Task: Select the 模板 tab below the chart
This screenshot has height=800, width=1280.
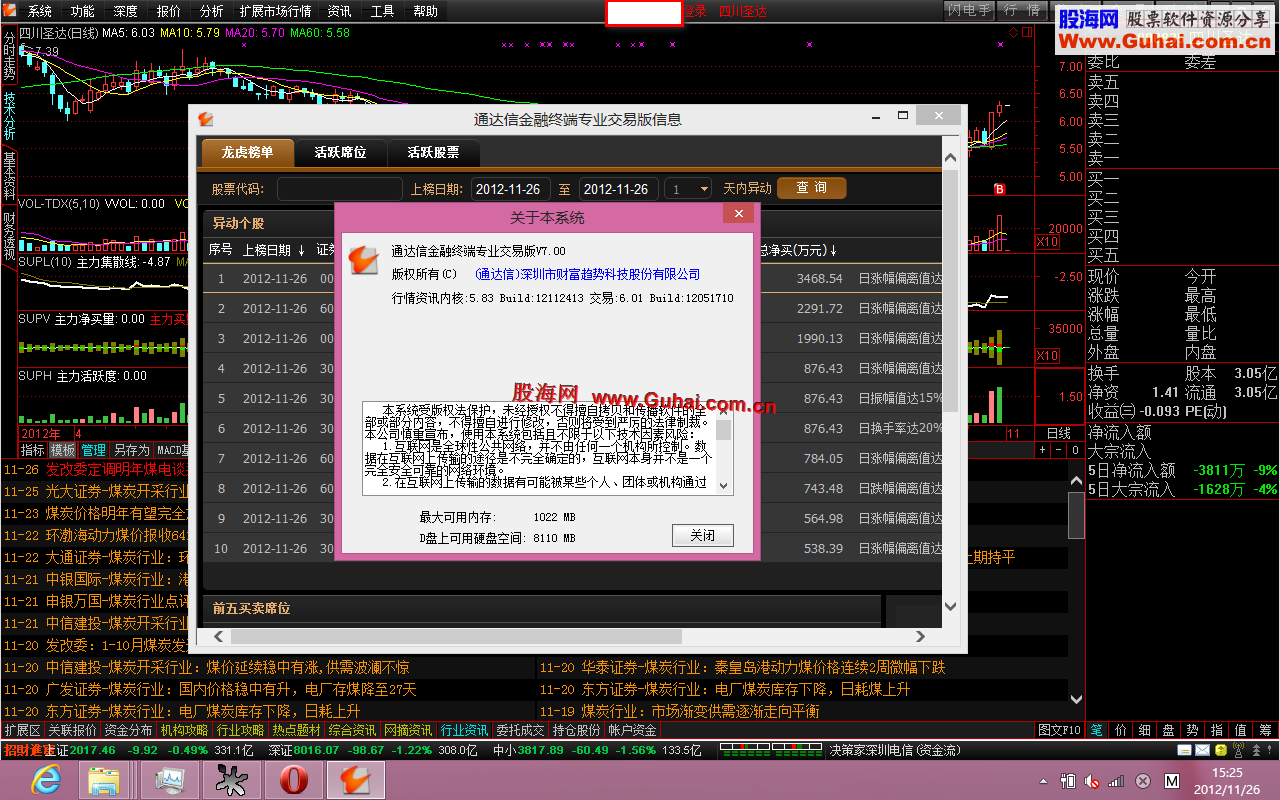Action: tap(62, 450)
